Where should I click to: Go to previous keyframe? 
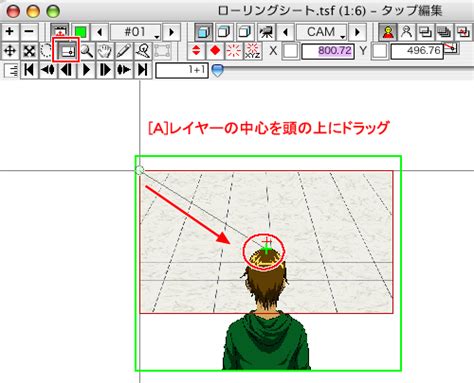point(48,70)
